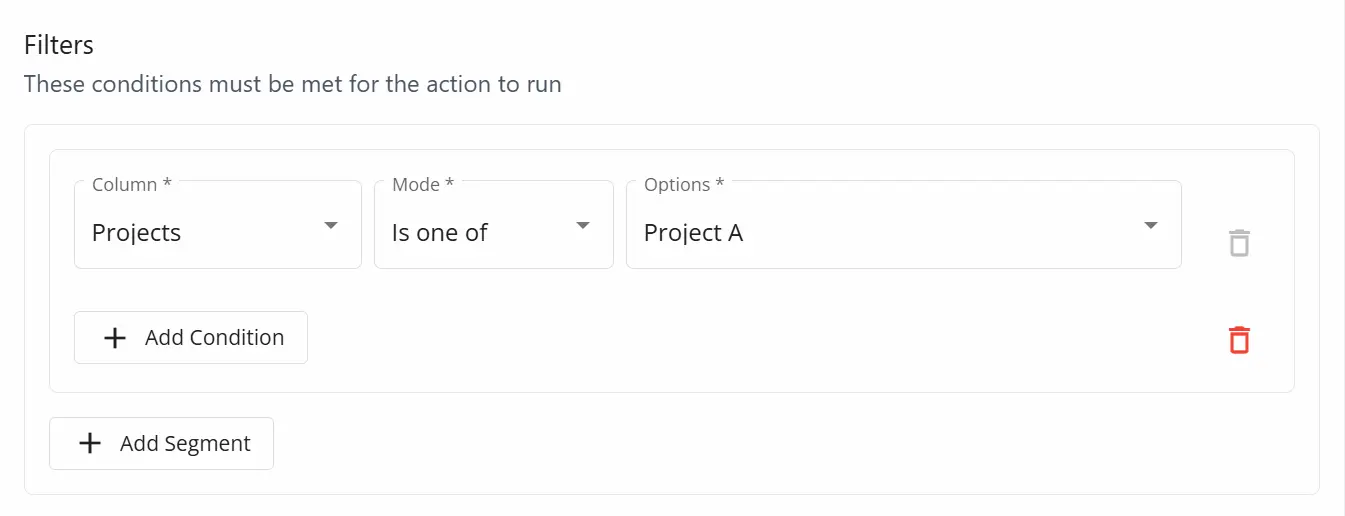Remove the segment using red trash icon
Viewport: 1345px width, 516px height.
(1239, 340)
